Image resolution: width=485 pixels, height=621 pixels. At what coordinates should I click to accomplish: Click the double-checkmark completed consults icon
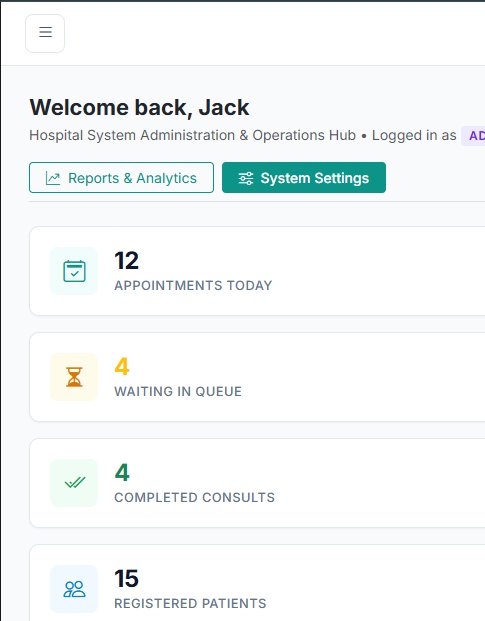coord(75,483)
